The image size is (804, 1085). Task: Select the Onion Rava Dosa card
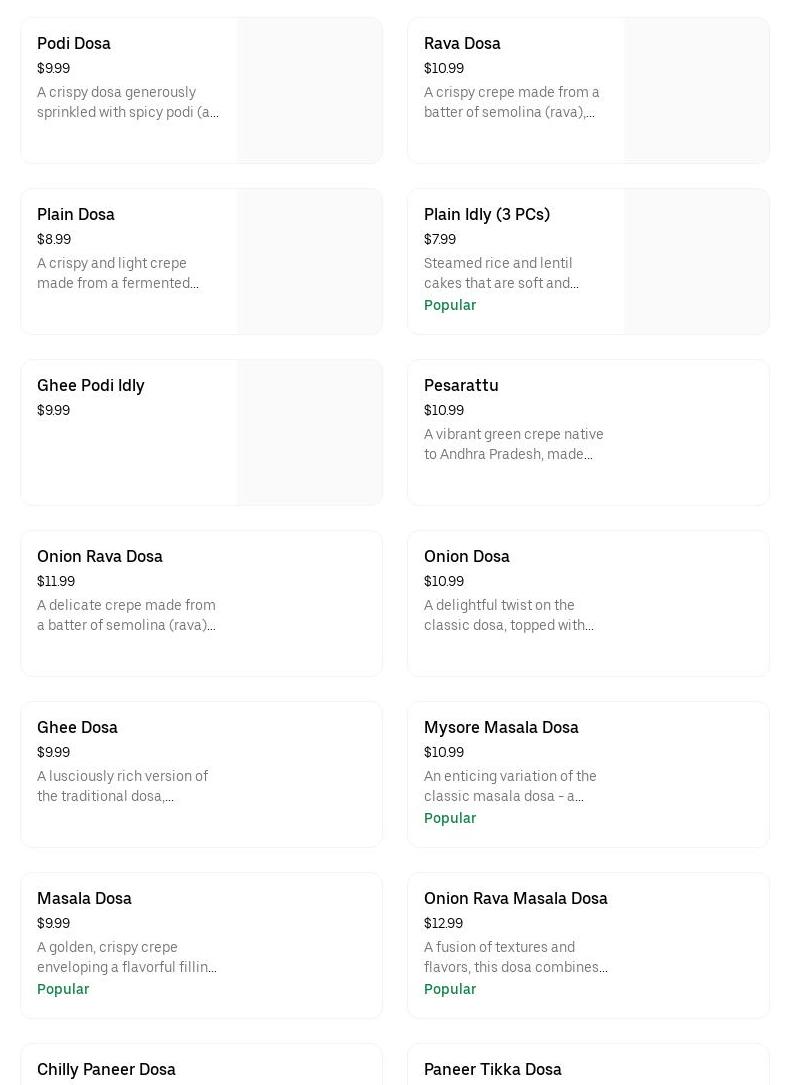click(201, 603)
